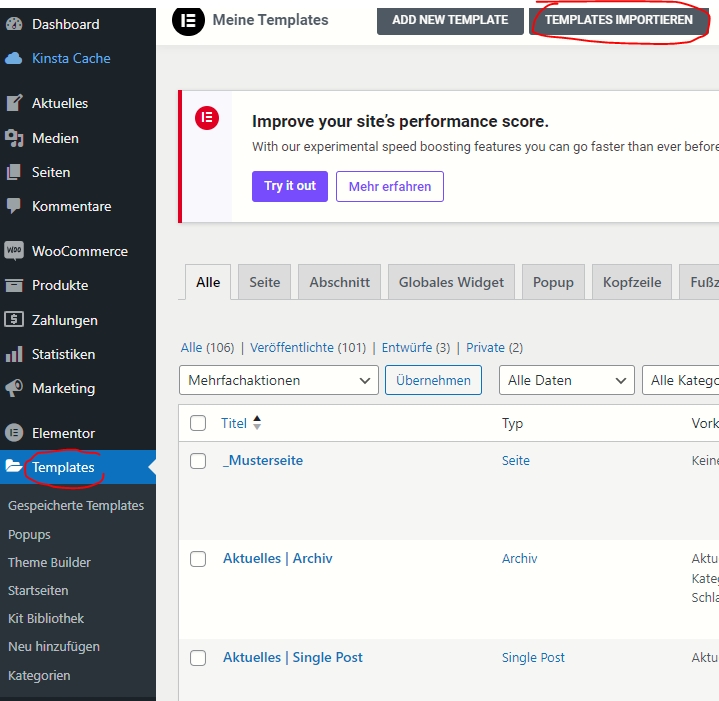Switch to the Globales Widget tab

coord(451,282)
